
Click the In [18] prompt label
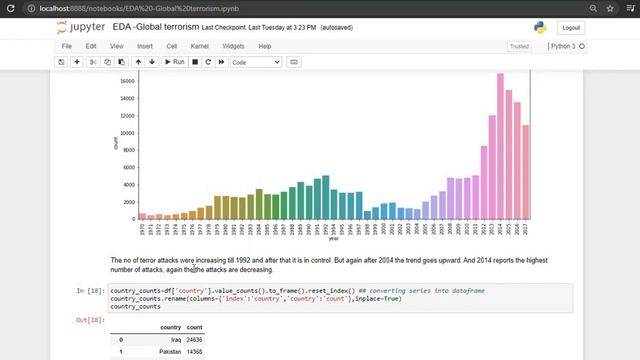pos(91,291)
